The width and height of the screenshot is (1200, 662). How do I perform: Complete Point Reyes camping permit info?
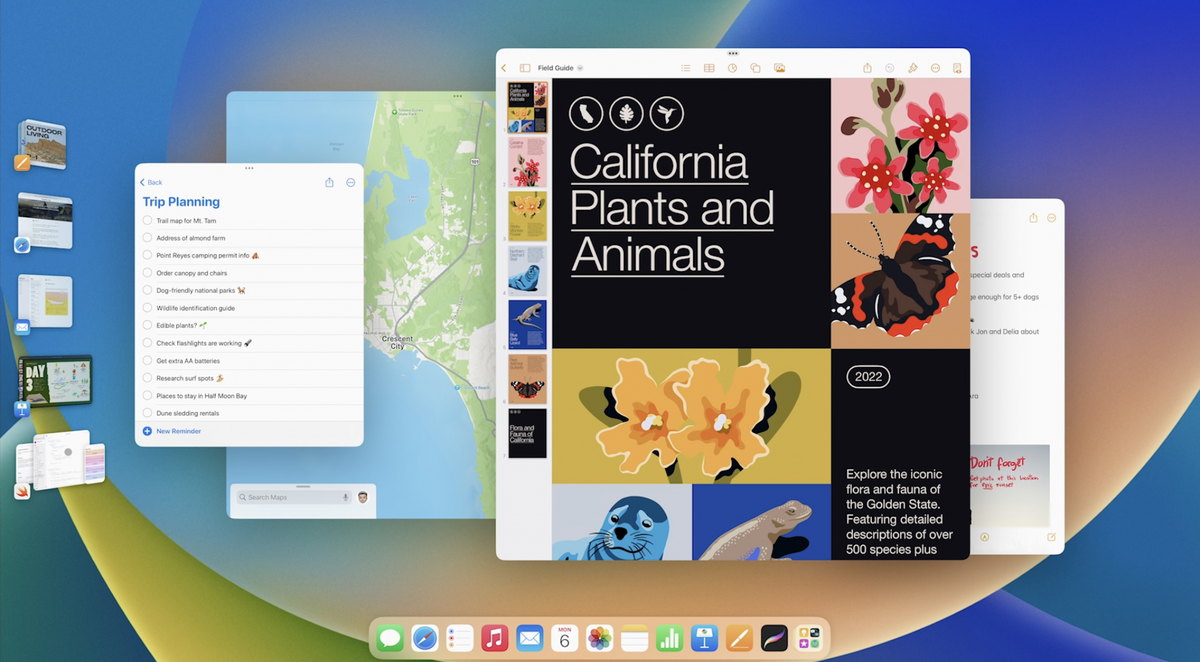pyautogui.click(x=147, y=255)
